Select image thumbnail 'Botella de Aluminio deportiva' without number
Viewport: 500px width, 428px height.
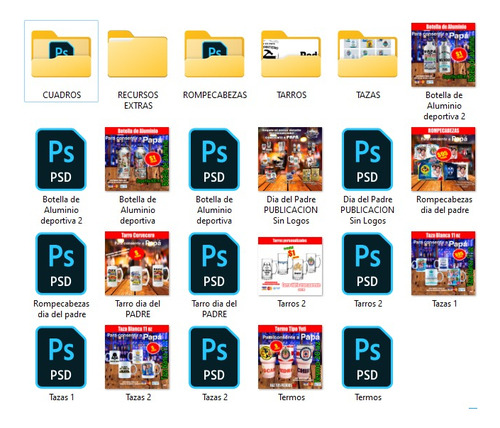coord(137,159)
